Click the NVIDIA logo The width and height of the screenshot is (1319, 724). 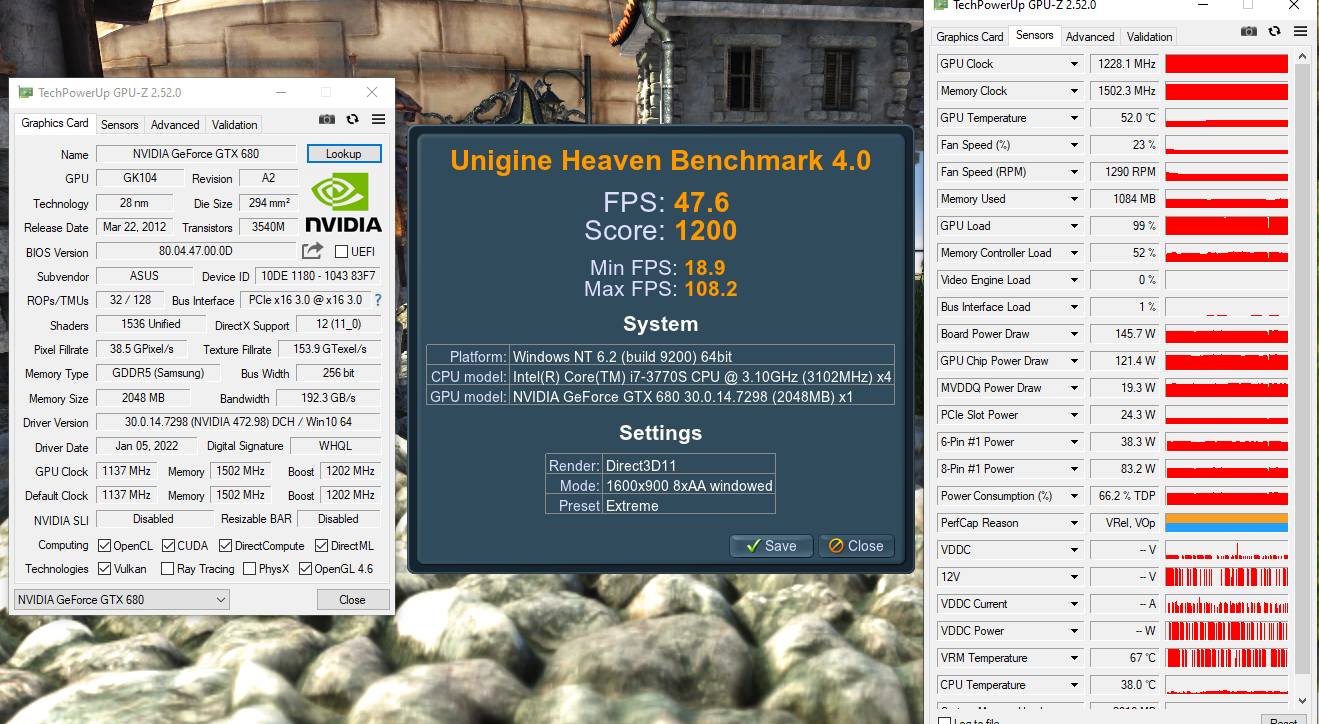[343, 203]
